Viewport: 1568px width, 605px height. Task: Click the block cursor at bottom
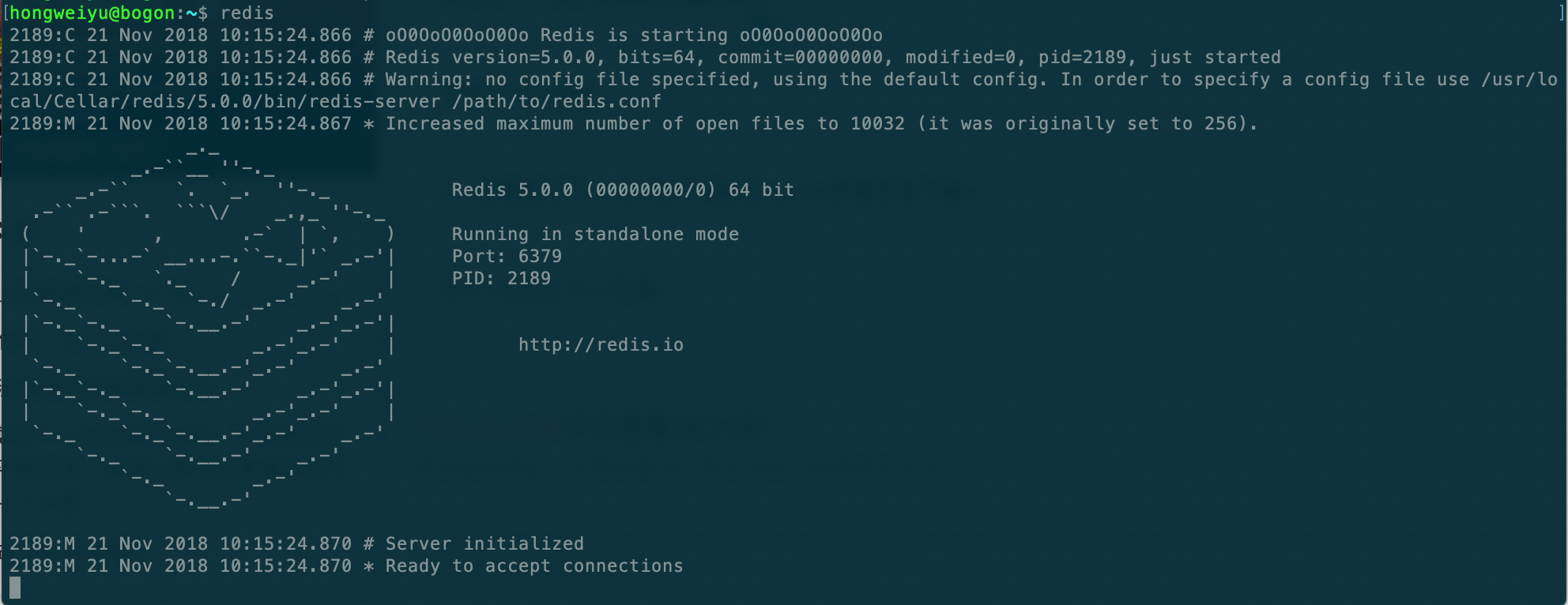(15, 588)
